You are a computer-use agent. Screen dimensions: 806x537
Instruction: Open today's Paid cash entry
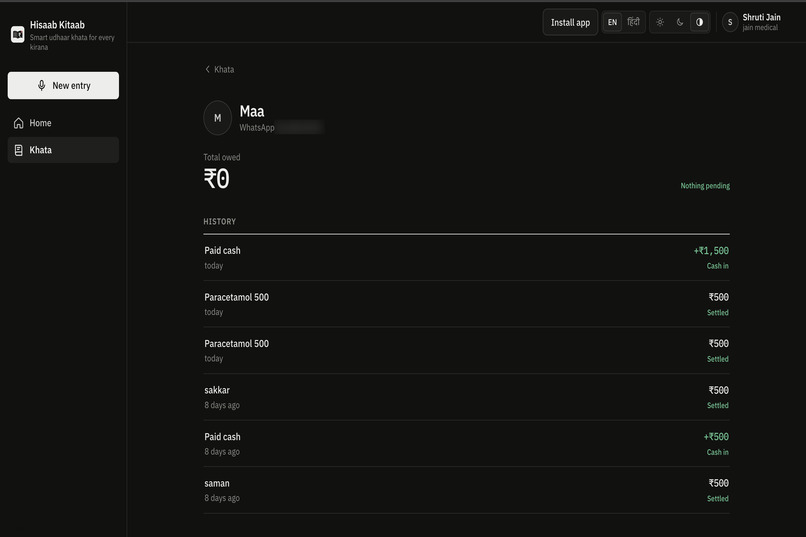point(466,257)
